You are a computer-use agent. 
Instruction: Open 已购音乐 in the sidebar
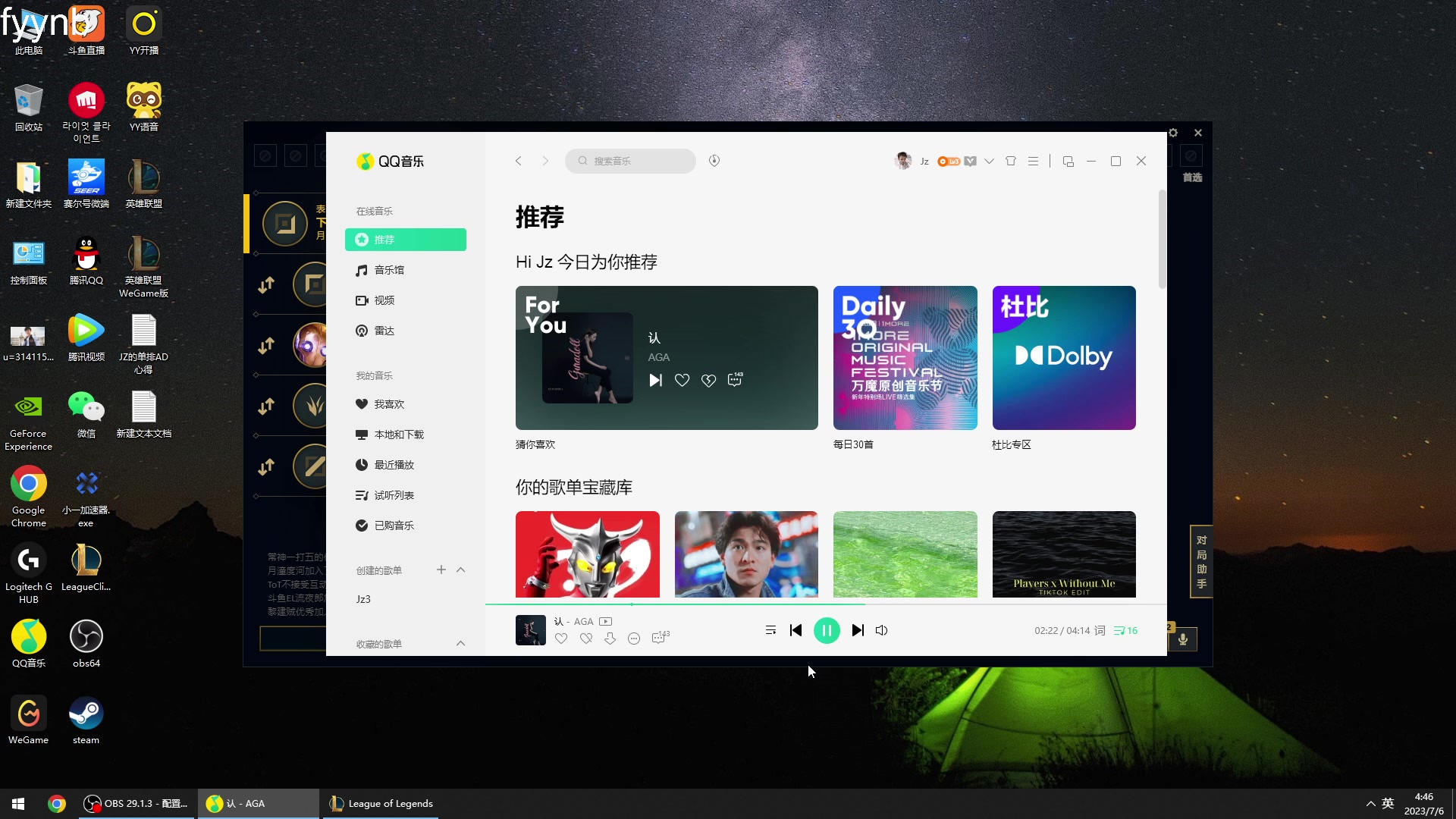(406, 526)
